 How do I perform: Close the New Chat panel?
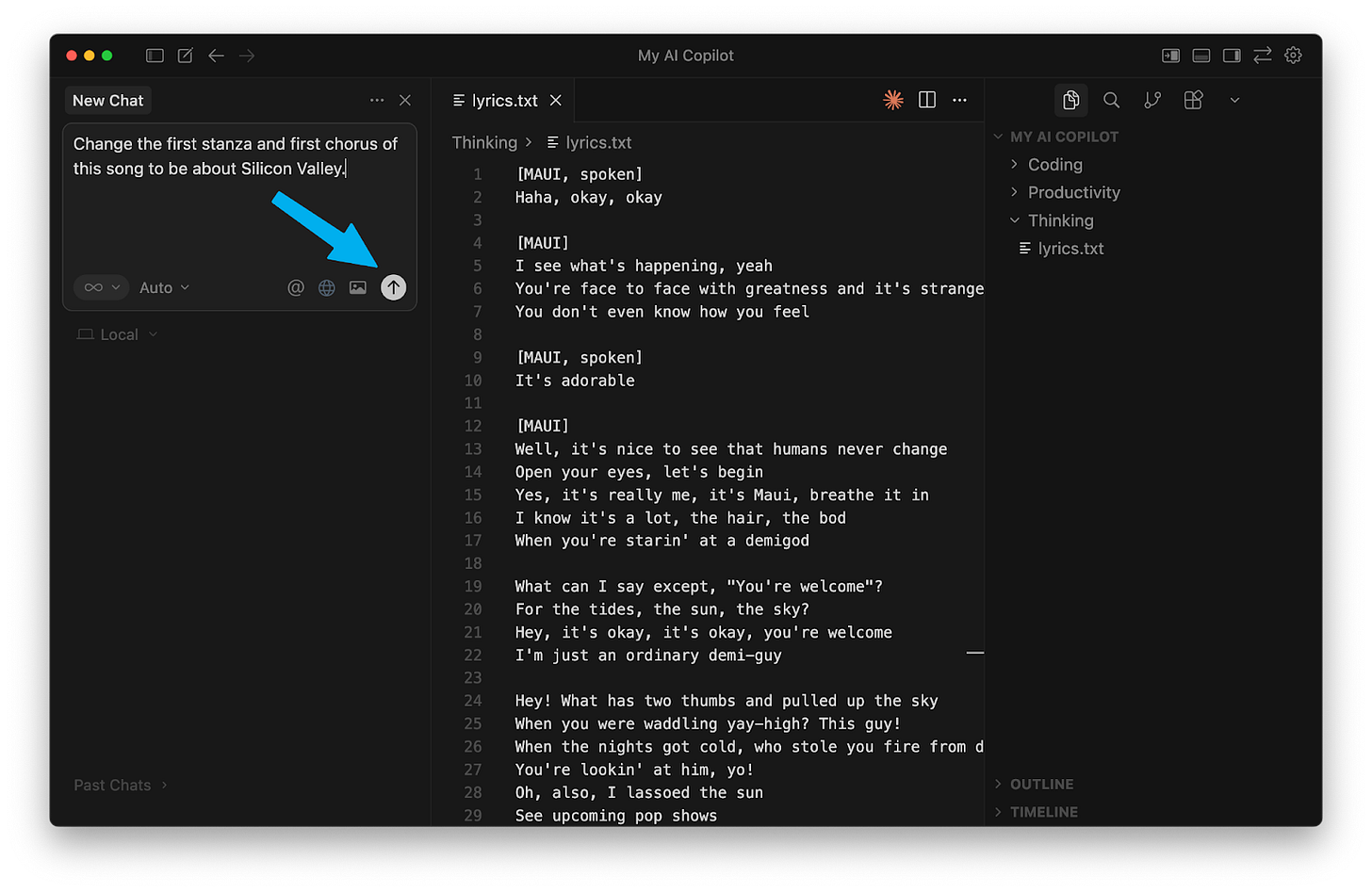click(x=405, y=100)
